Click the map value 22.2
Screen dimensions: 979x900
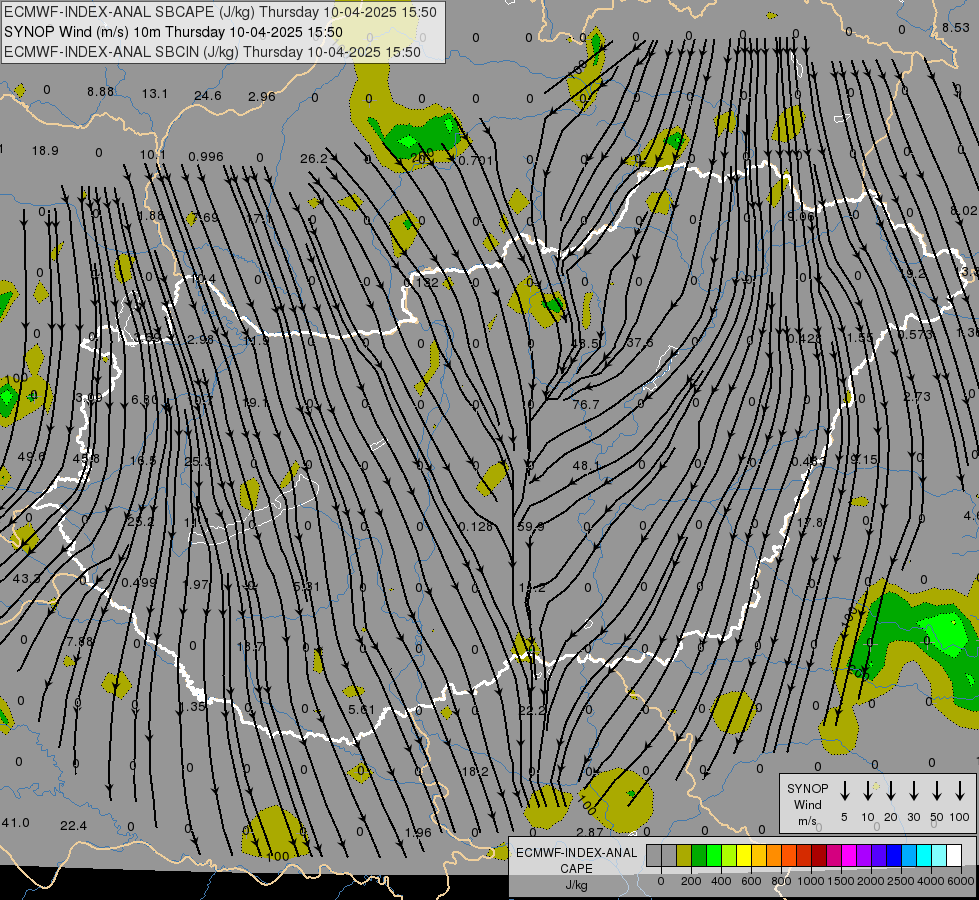coord(533,710)
